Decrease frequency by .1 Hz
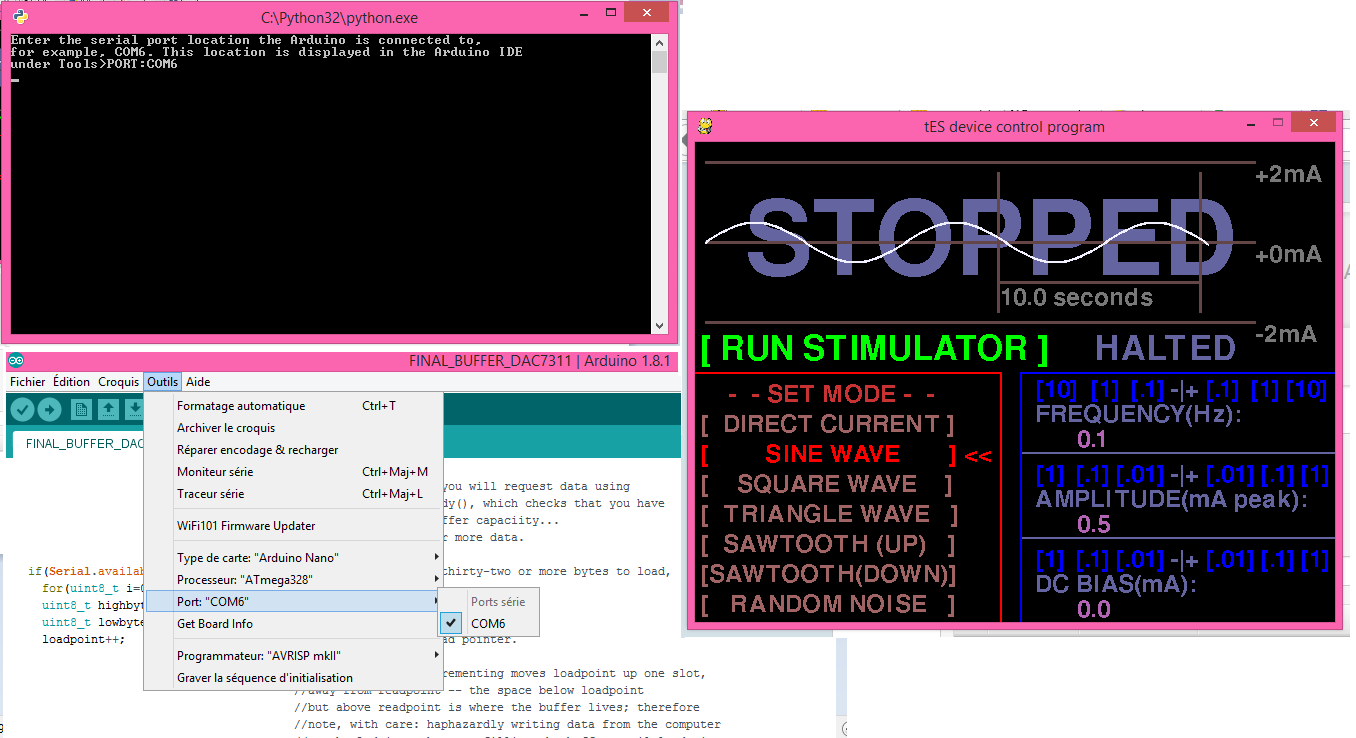Viewport: 1356px width, 738px height. 1148,390
